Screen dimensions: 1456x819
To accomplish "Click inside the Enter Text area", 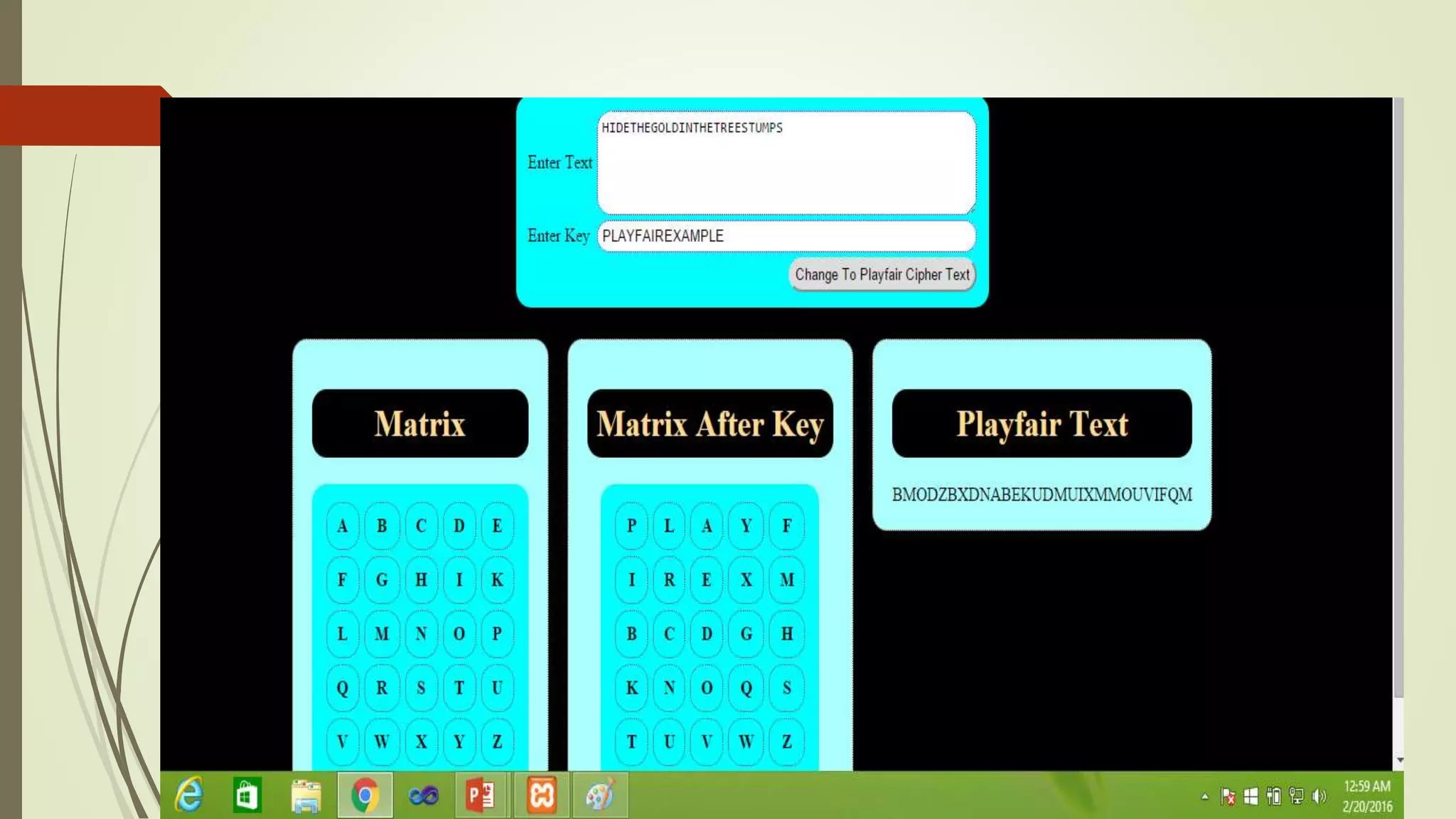I will pos(786,164).
